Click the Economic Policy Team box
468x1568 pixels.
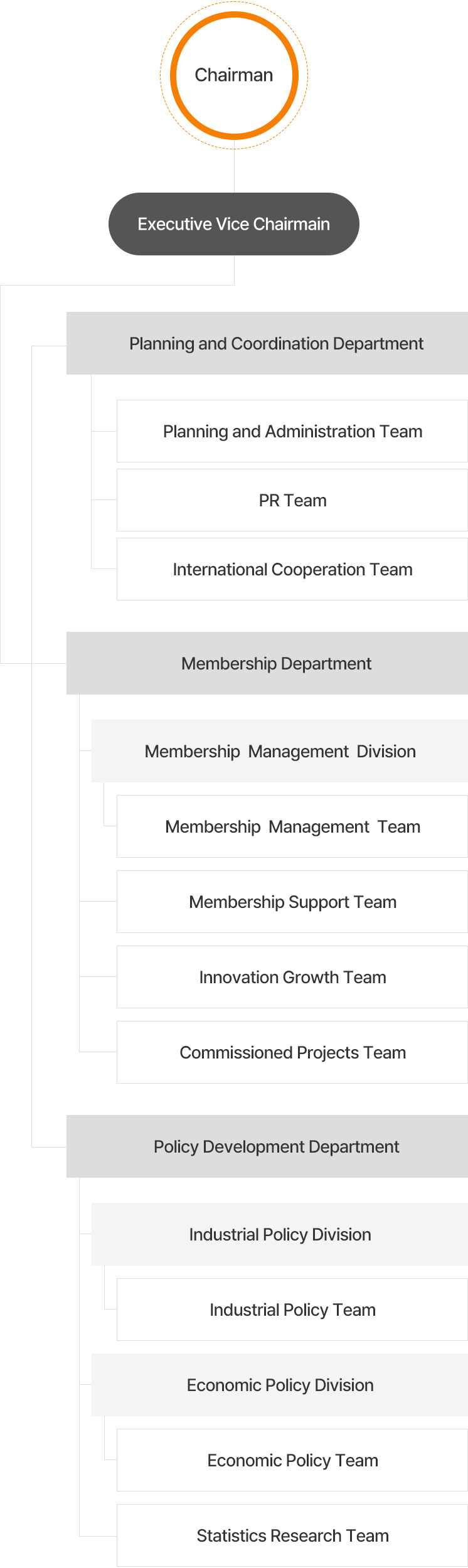coord(292,1460)
